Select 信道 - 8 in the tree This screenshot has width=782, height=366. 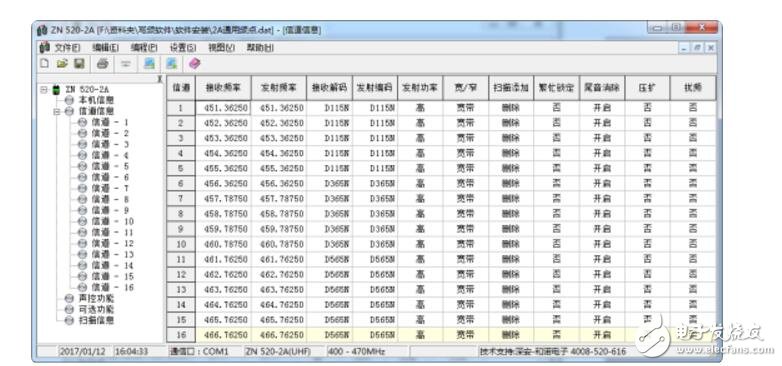[110, 199]
